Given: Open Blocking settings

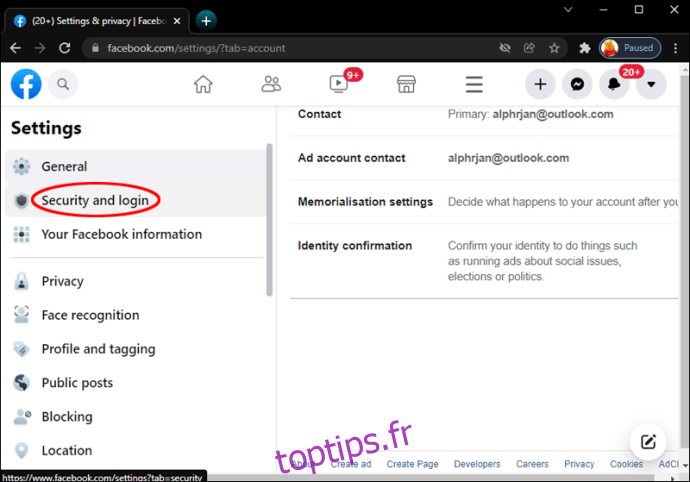Looking at the screenshot, I should point(136,417).
